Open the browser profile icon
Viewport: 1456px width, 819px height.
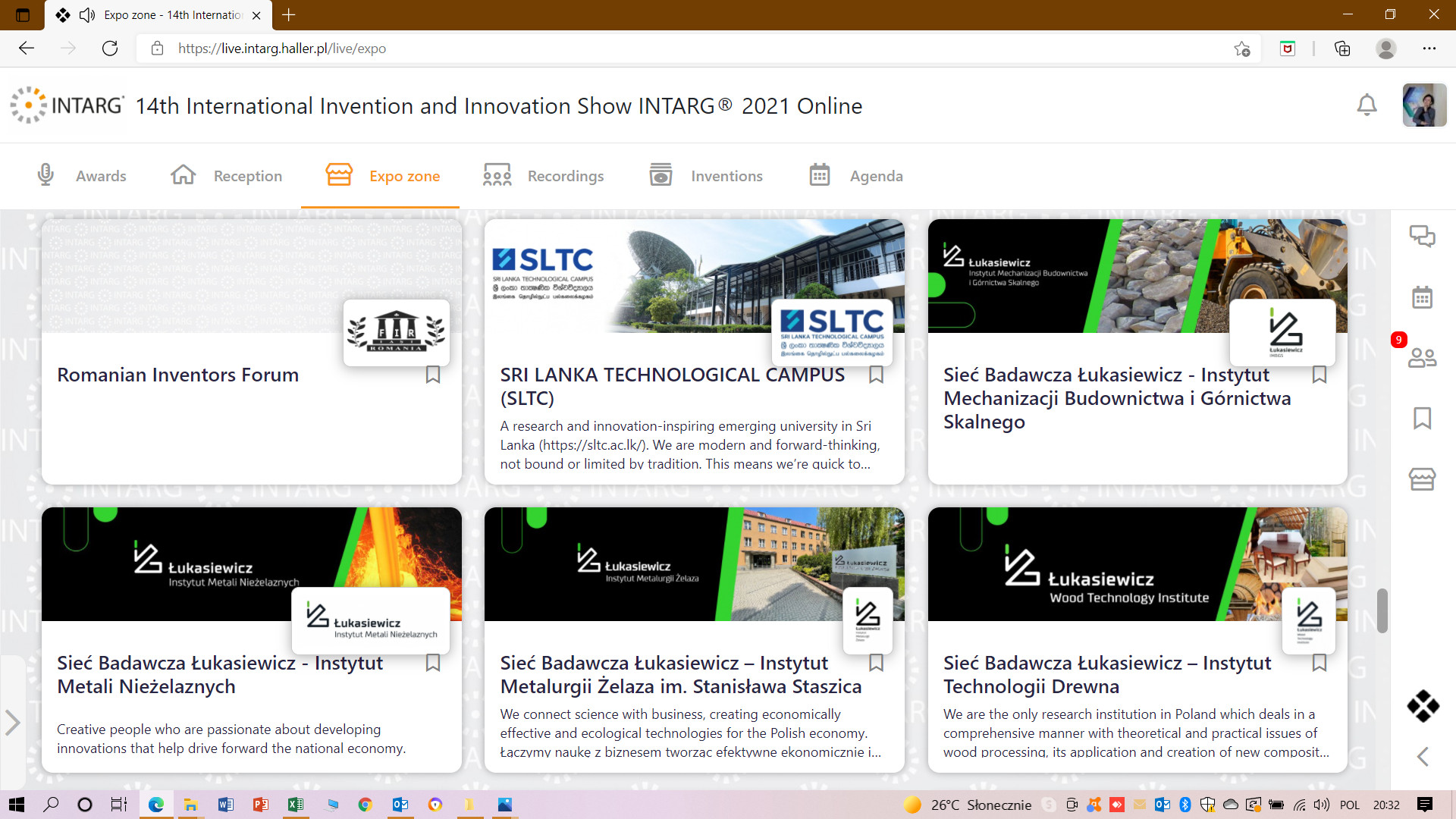pyautogui.click(x=1386, y=49)
